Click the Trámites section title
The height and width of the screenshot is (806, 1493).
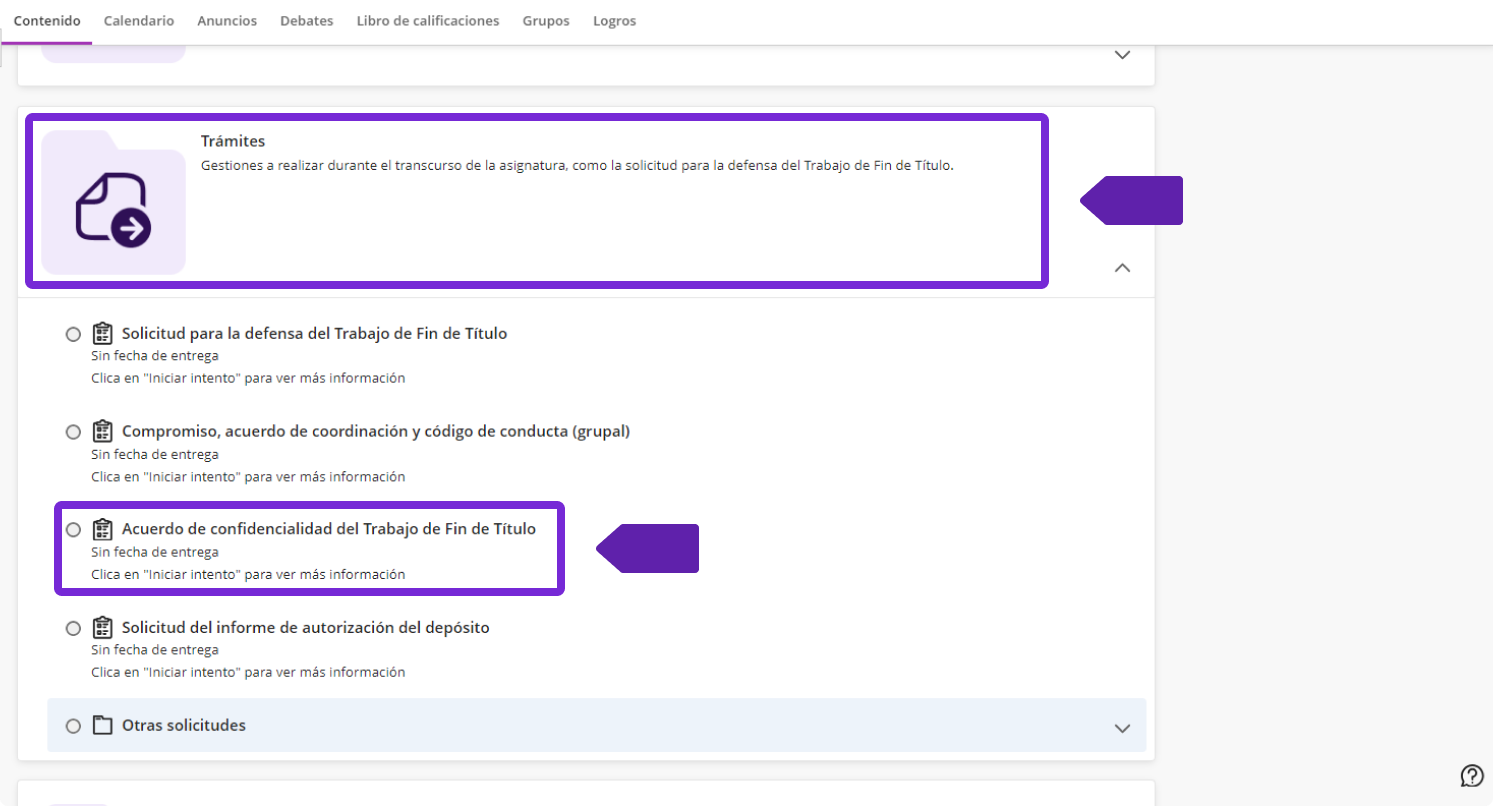[233, 141]
